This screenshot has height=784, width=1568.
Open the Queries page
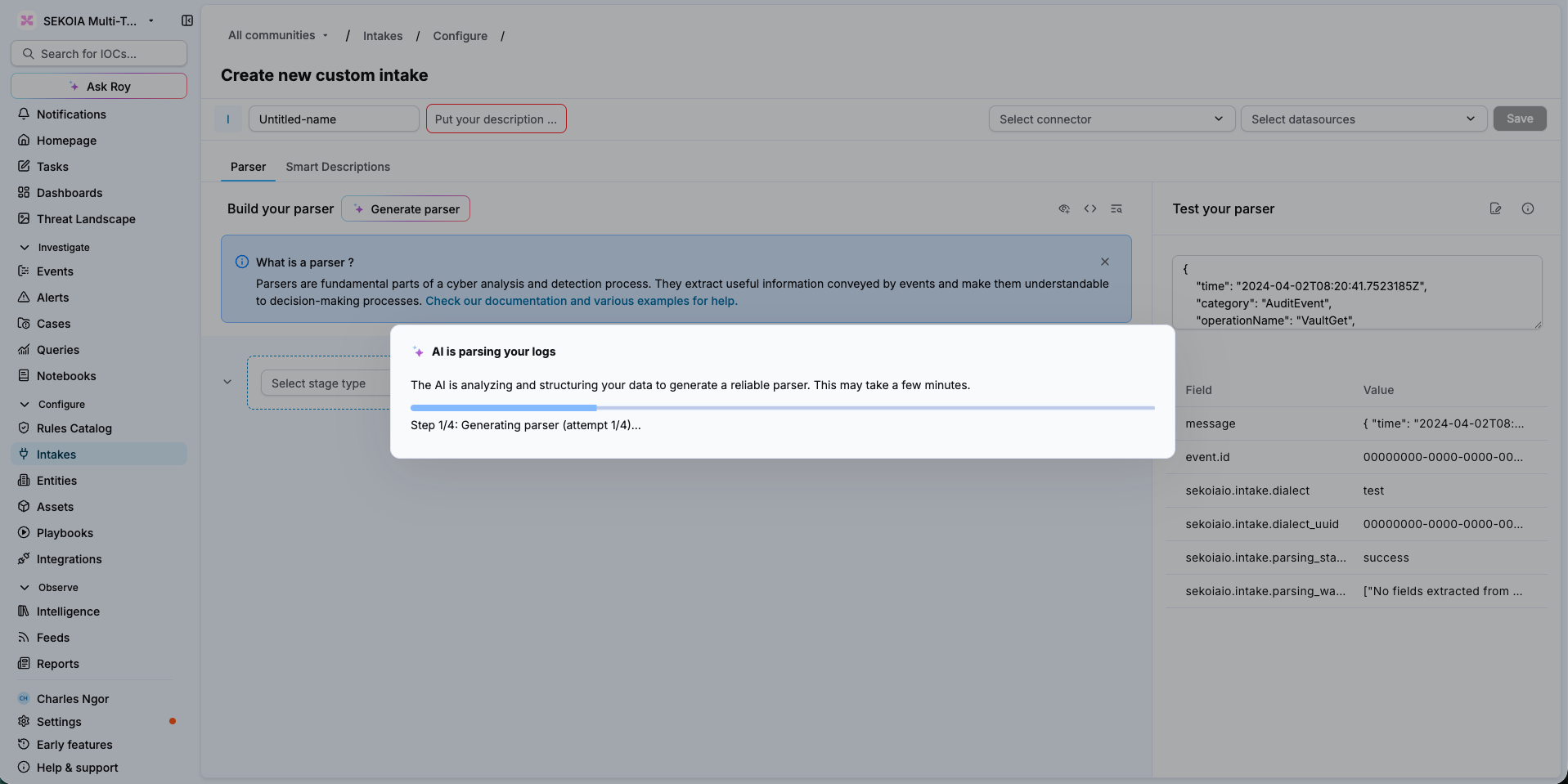tap(58, 350)
